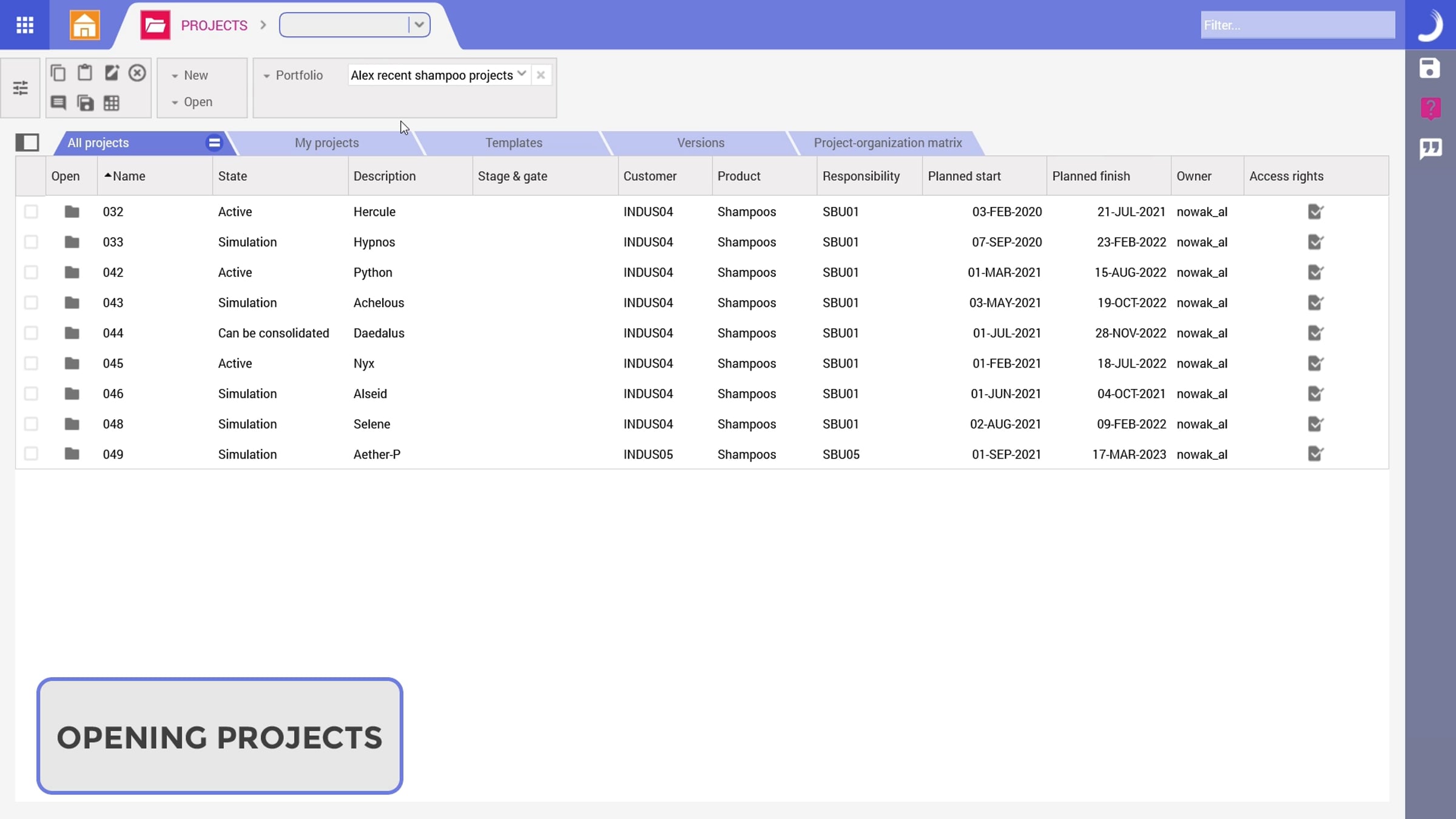Open project 049 folder icon
1456x819 pixels.
[72, 454]
